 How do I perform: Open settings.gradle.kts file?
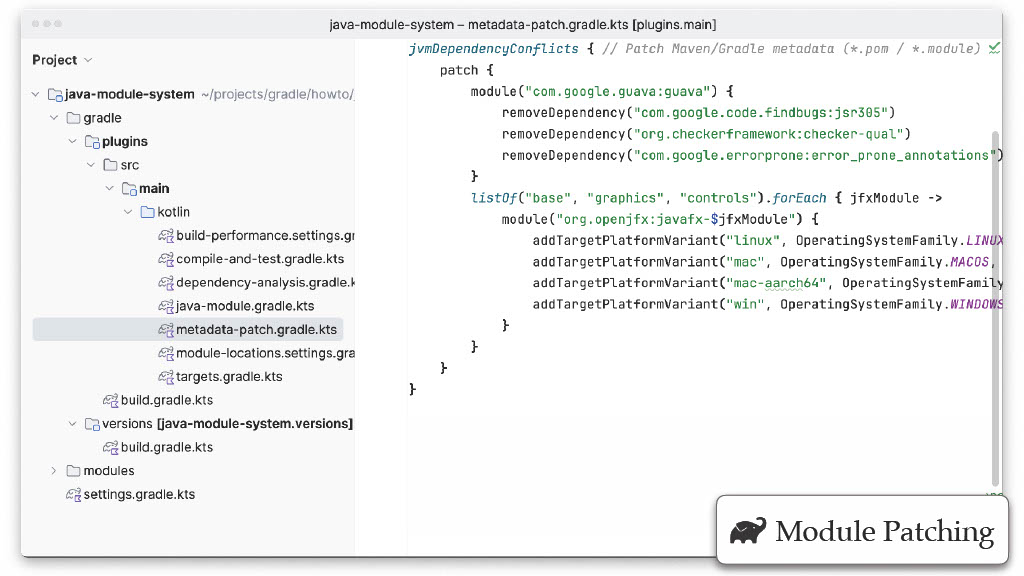click(x=139, y=494)
